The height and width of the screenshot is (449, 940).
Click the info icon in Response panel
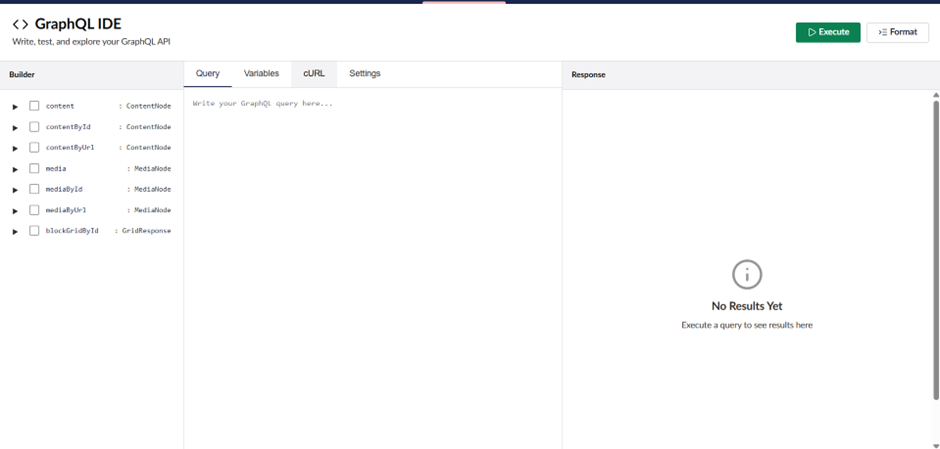[x=747, y=274]
